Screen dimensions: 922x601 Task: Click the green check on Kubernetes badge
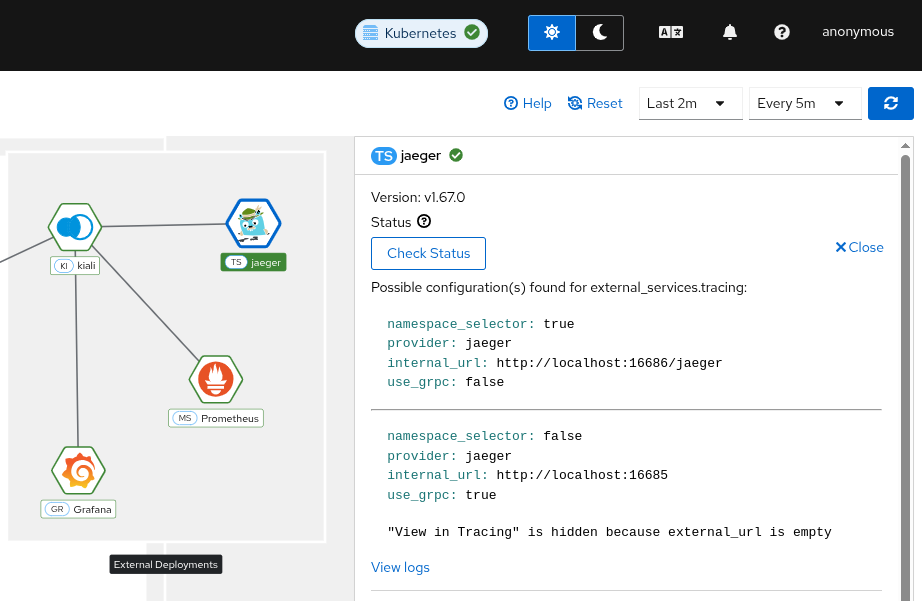tap(472, 32)
